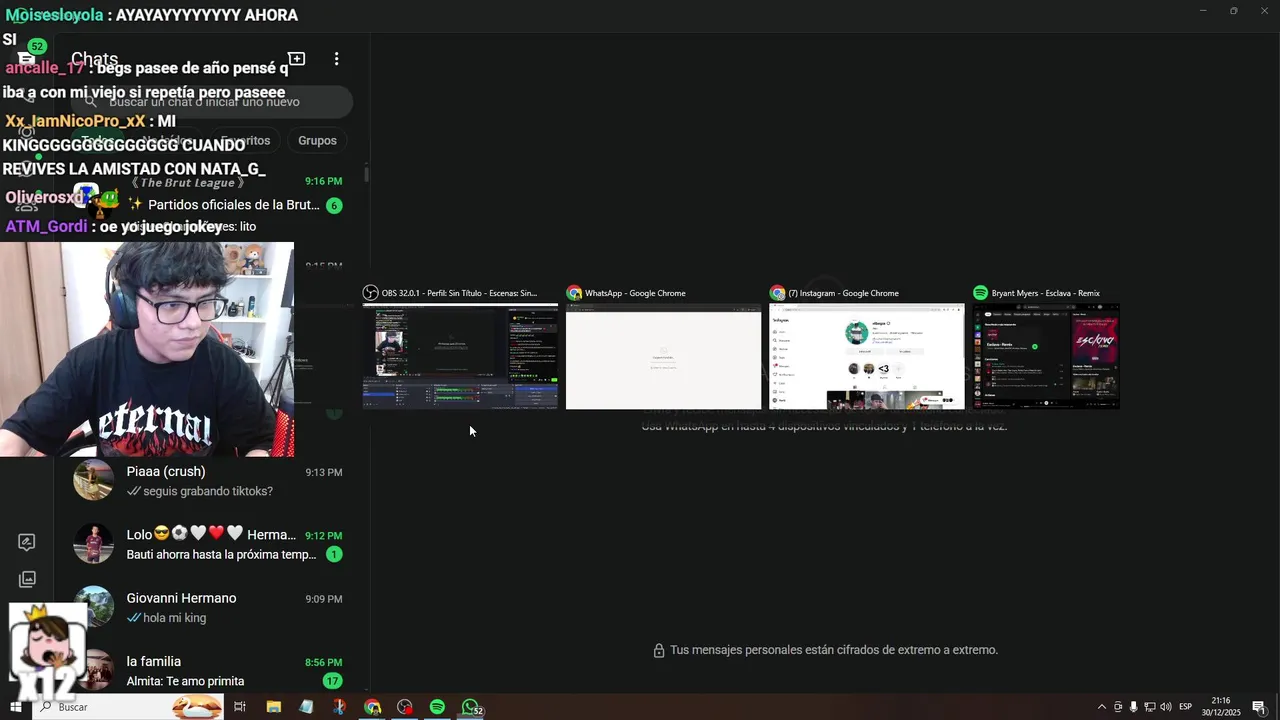This screenshot has width=1280, height=720.
Task: Click the taskbar icon beside File Explorer
Action: point(306,707)
